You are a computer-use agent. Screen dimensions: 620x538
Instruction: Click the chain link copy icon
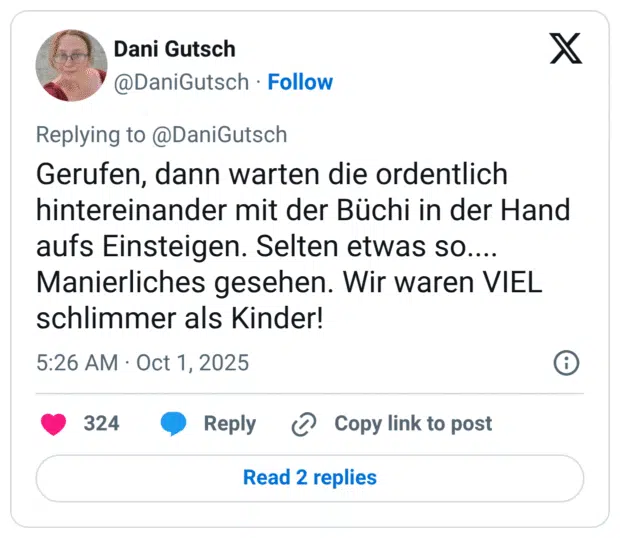pyautogui.click(x=304, y=424)
